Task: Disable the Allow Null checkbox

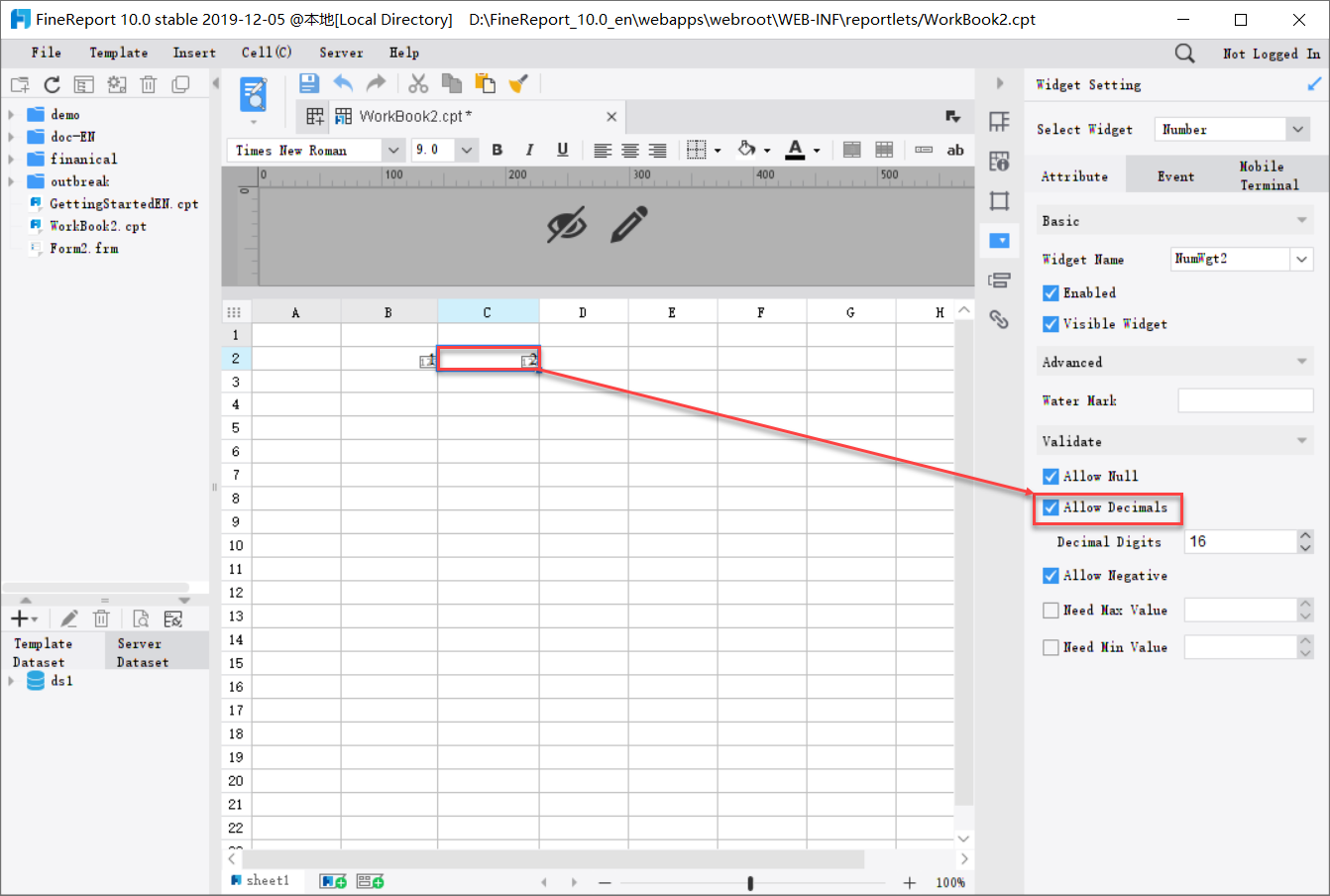Action: point(1051,476)
